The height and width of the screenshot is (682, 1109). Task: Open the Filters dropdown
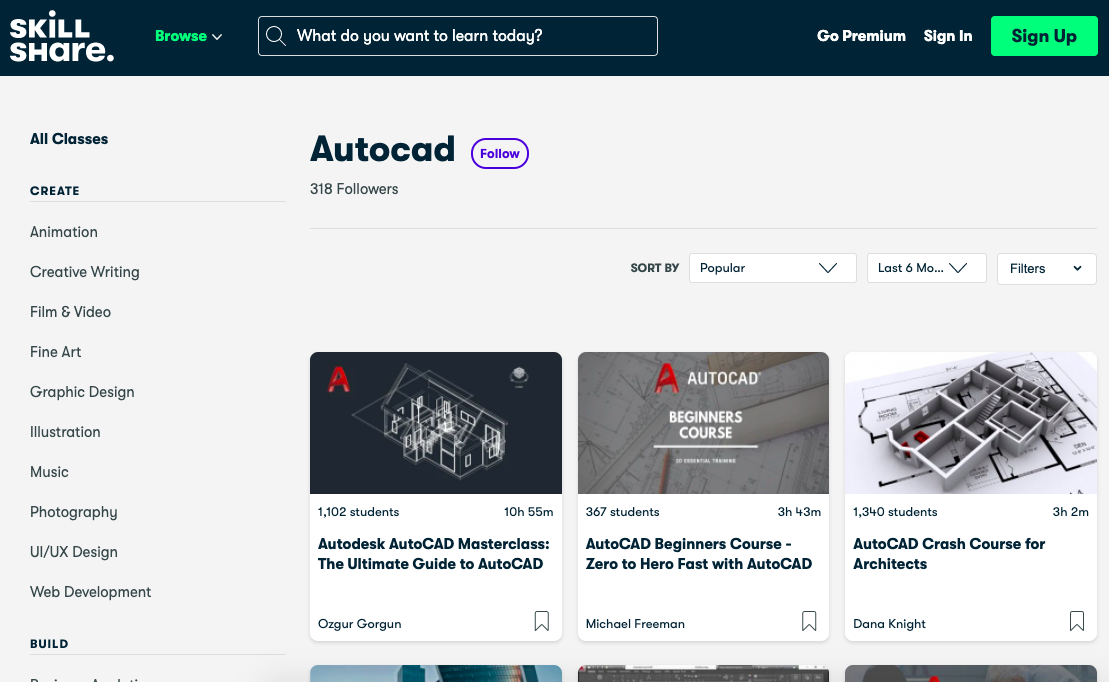(1046, 269)
